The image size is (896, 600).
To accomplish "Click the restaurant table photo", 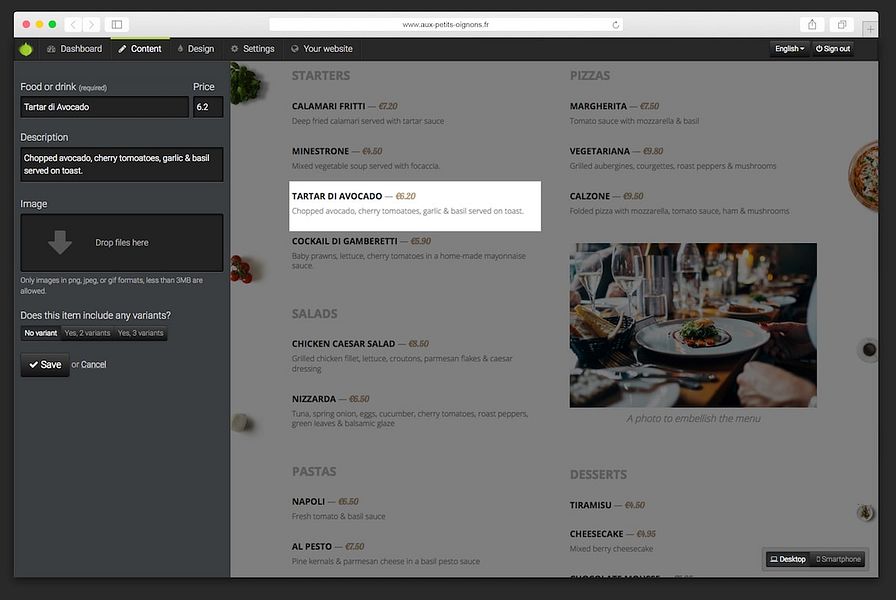I will [693, 325].
